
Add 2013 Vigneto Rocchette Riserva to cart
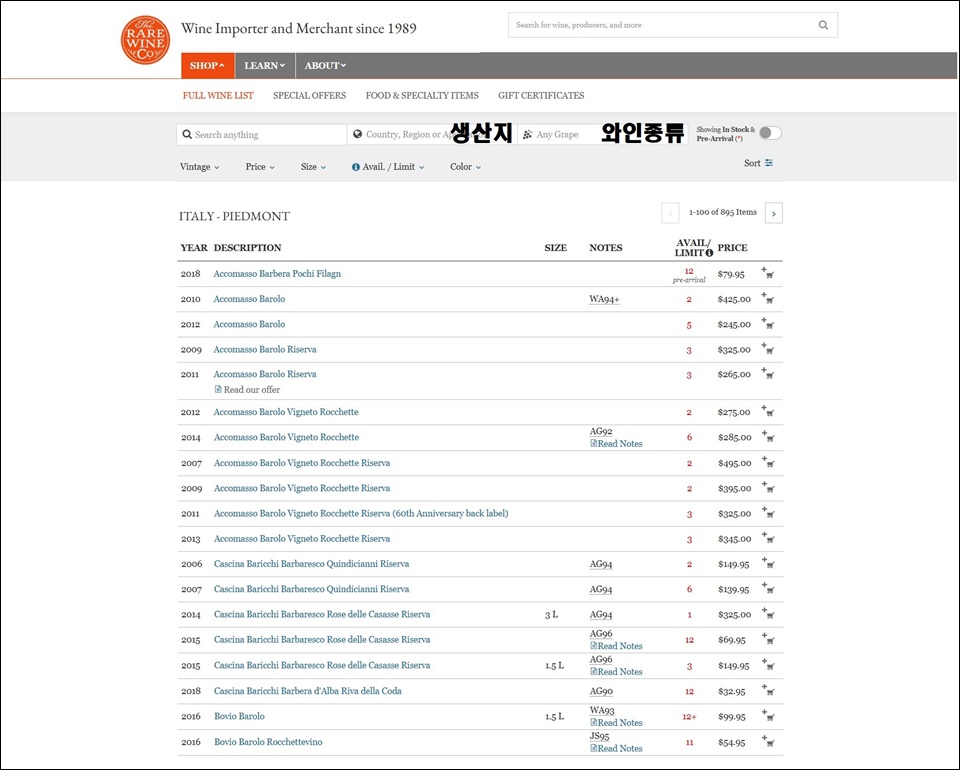tap(768, 538)
